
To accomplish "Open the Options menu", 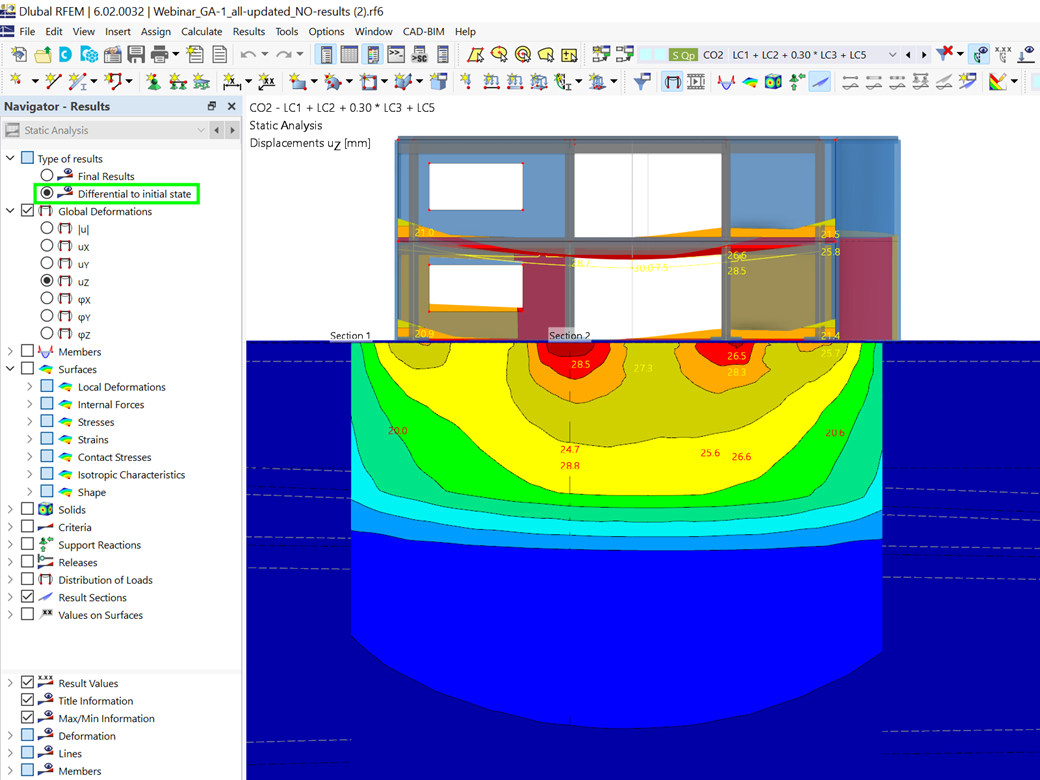I will (326, 31).
